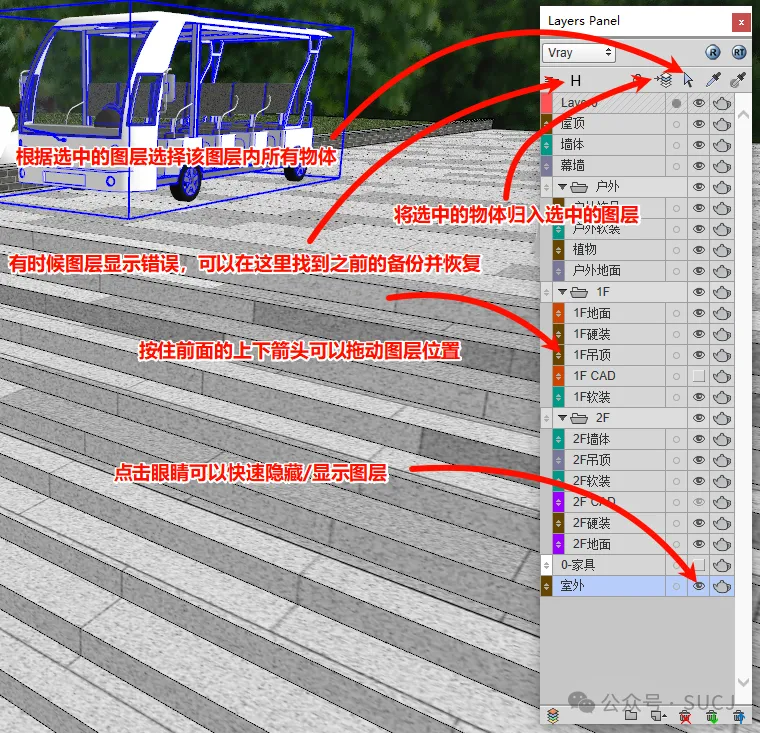
Task: Click the trash icon with blue arrow
Action: tap(739, 716)
